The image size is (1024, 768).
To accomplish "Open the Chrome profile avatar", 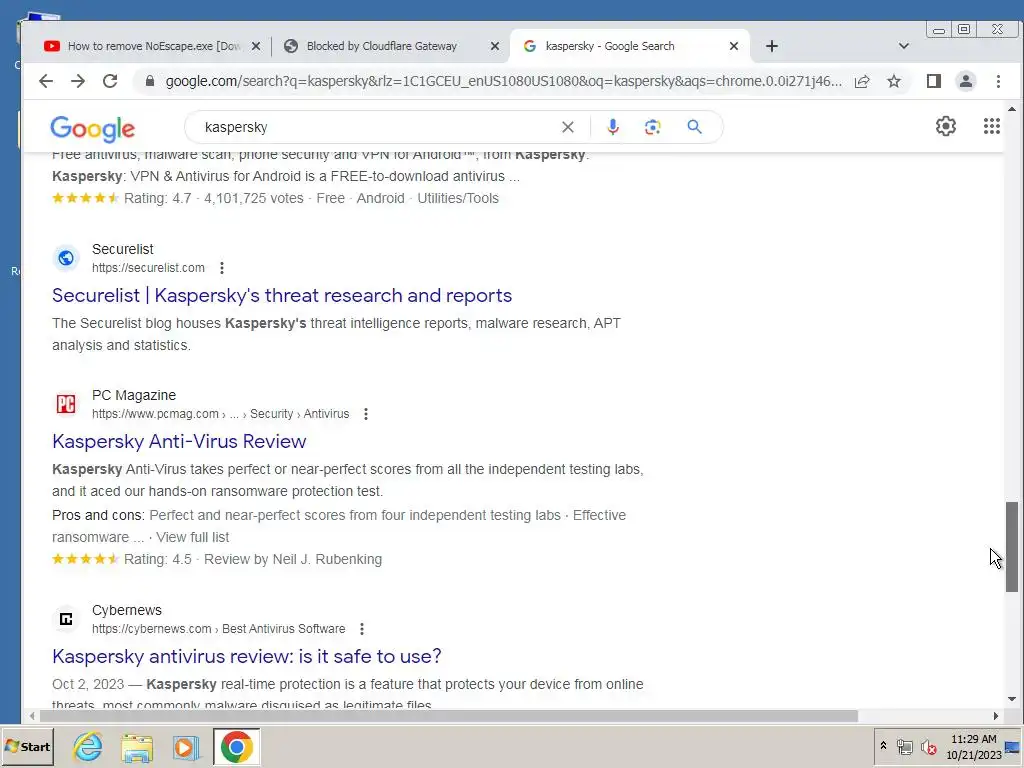I will tap(965, 81).
